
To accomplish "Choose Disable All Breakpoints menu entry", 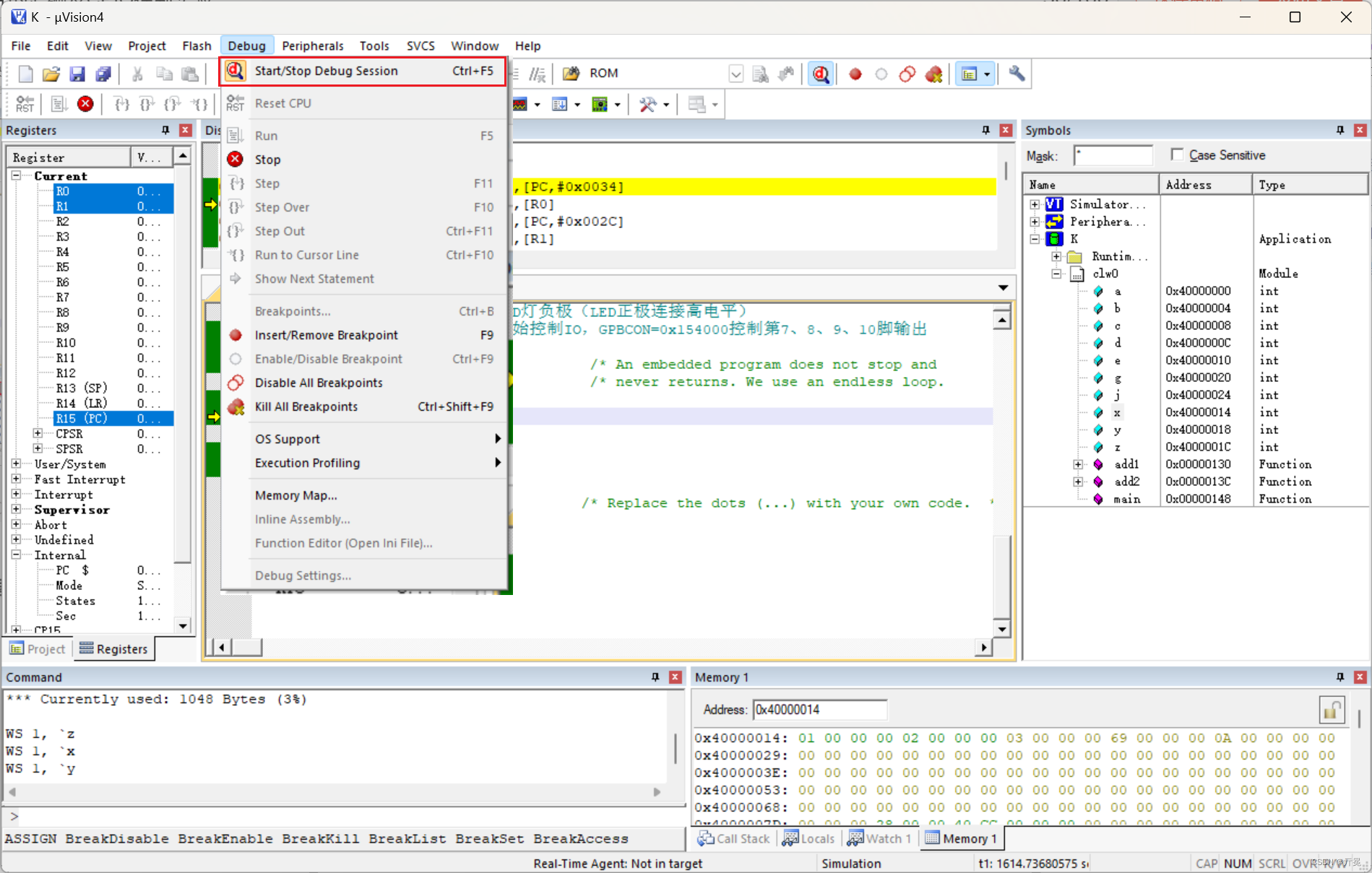I will pyautogui.click(x=363, y=383).
